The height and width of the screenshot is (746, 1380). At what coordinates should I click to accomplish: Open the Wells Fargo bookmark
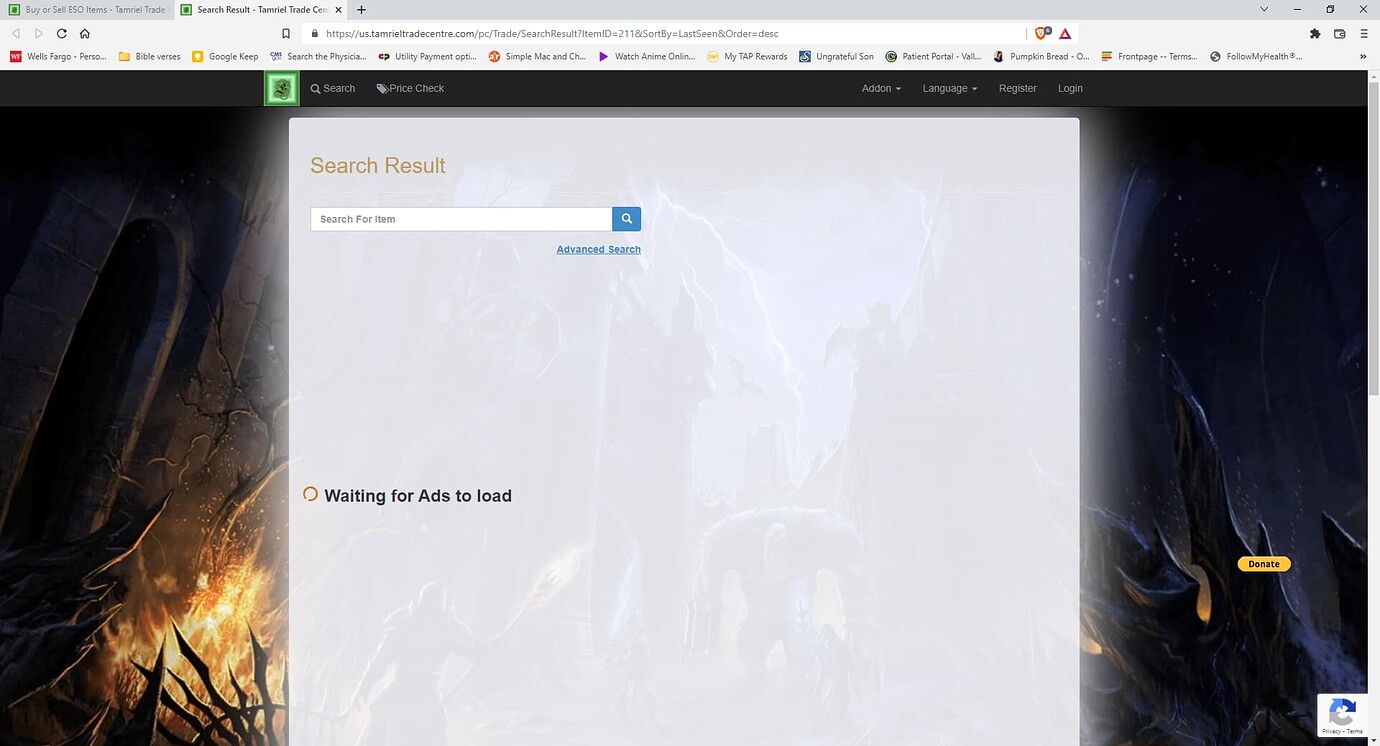click(x=58, y=57)
